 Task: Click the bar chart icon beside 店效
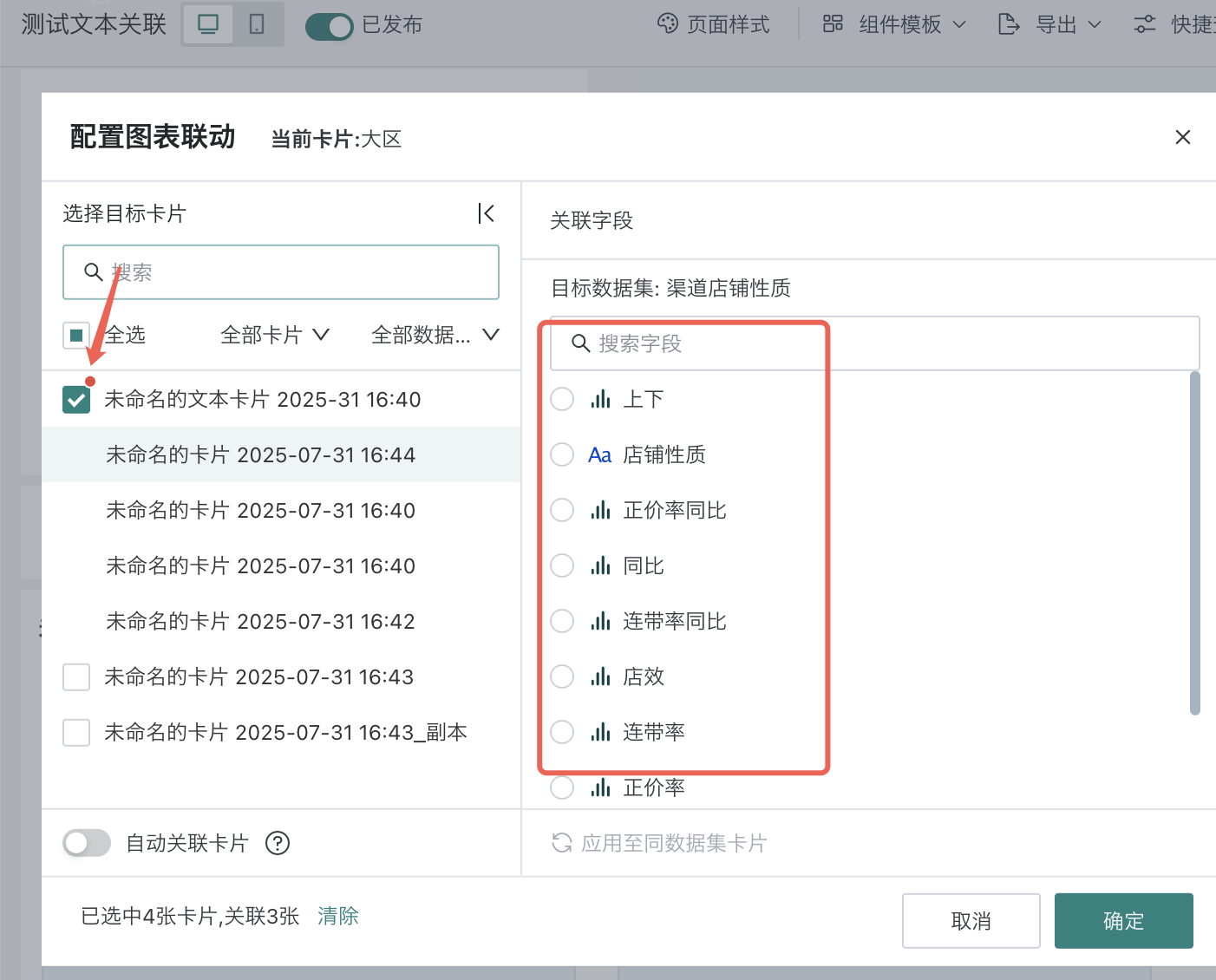pos(600,676)
